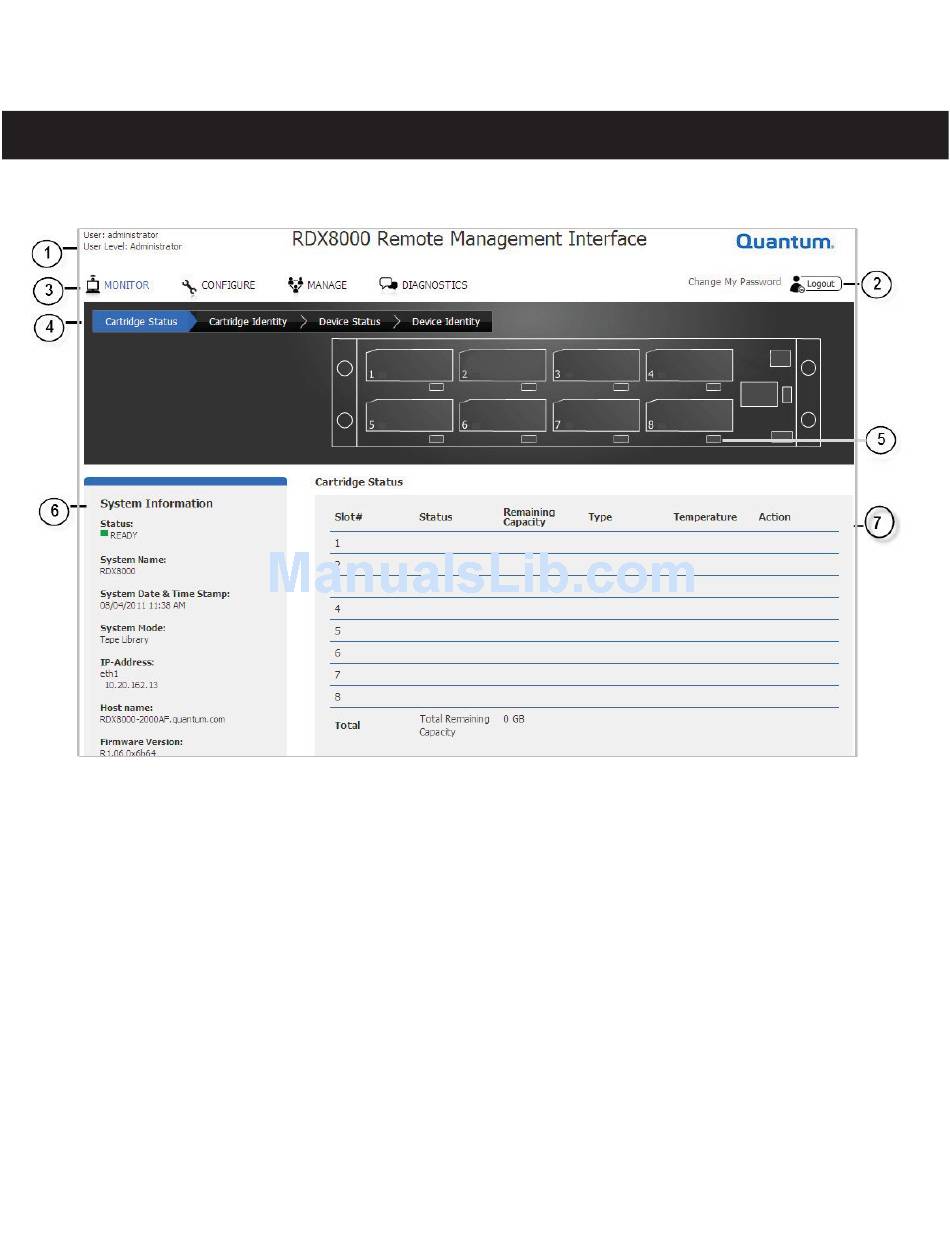Select cartridge slot 5 in device image
Screen dimensions: 950x1254
coord(410,415)
